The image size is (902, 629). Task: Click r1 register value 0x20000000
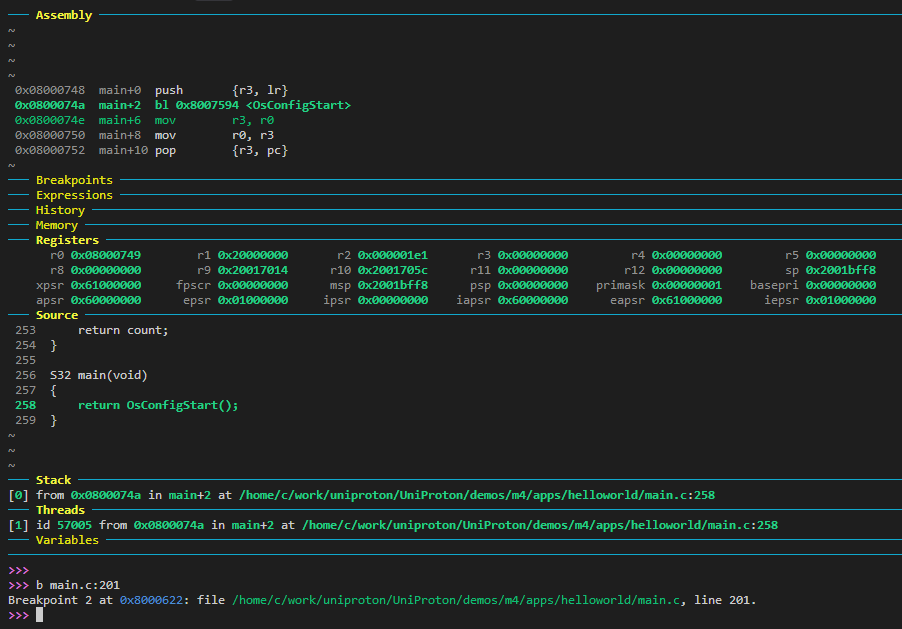tap(253, 255)
